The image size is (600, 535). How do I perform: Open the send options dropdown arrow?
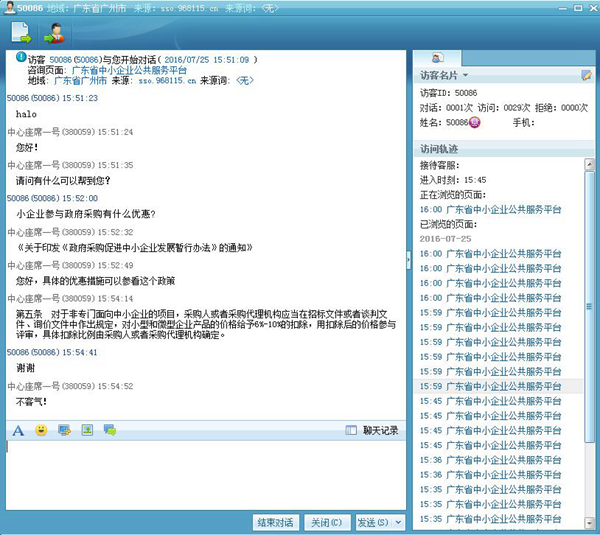398,522
